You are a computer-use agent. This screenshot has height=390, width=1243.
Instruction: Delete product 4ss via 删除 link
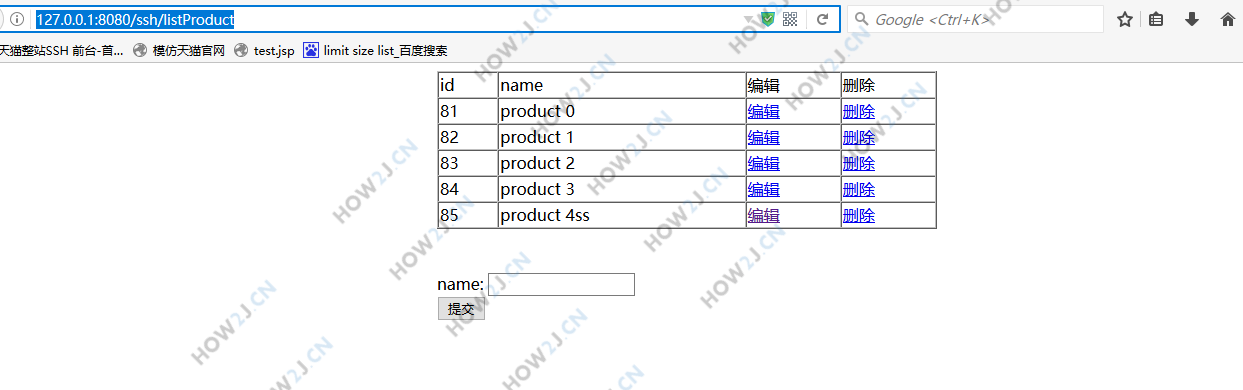click(859, 216)
